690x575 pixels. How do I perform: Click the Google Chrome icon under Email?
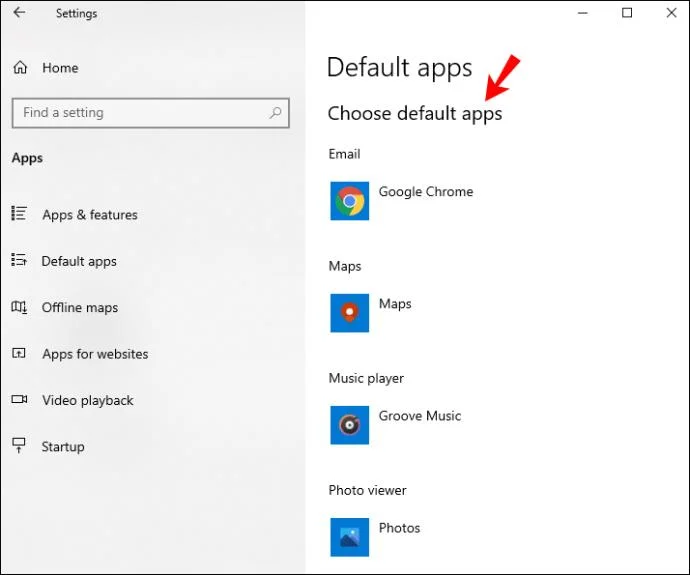[350, 201]
